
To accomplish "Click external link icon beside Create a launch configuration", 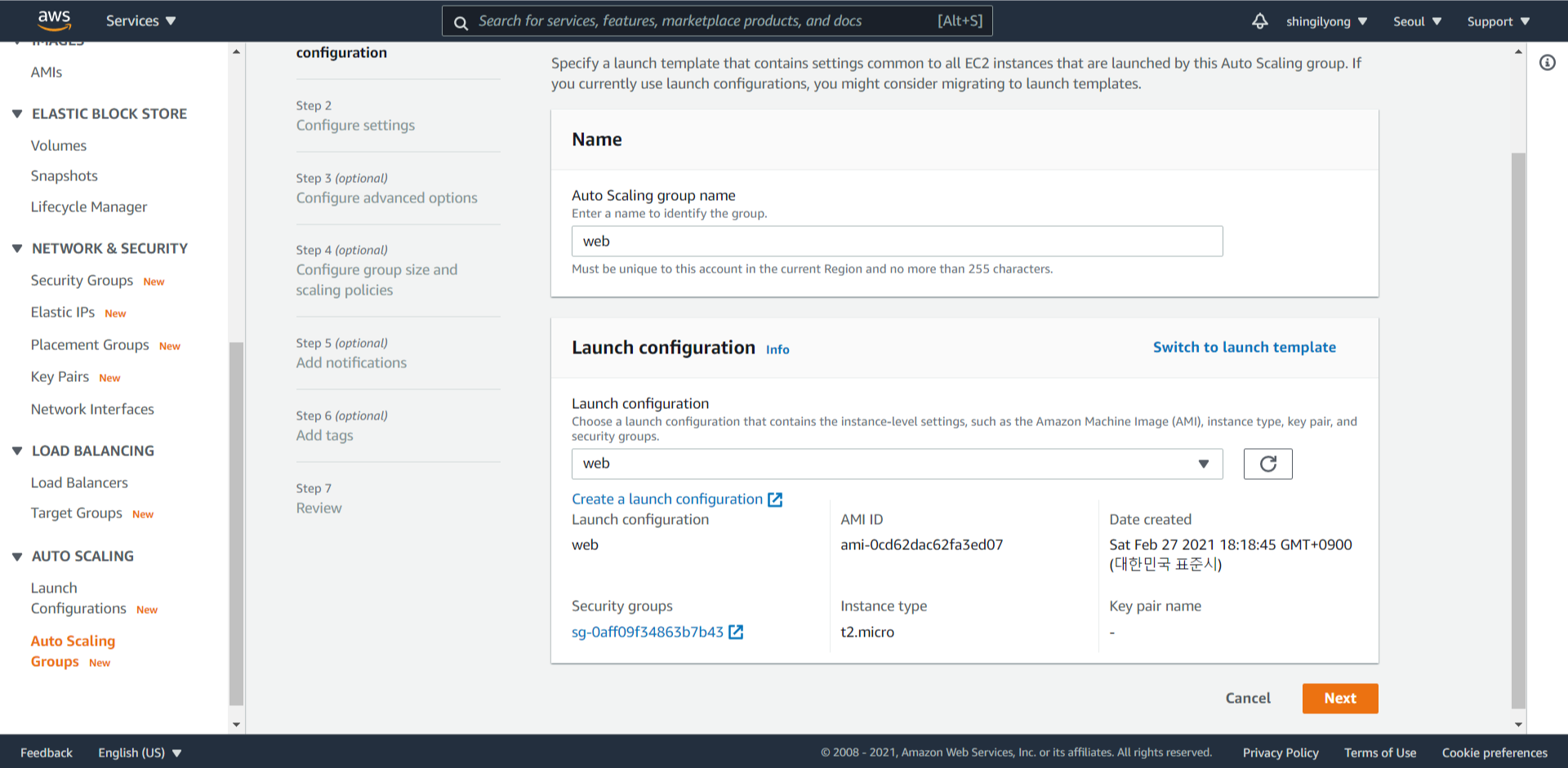I will pyautogui.click(x=775, y=499).
